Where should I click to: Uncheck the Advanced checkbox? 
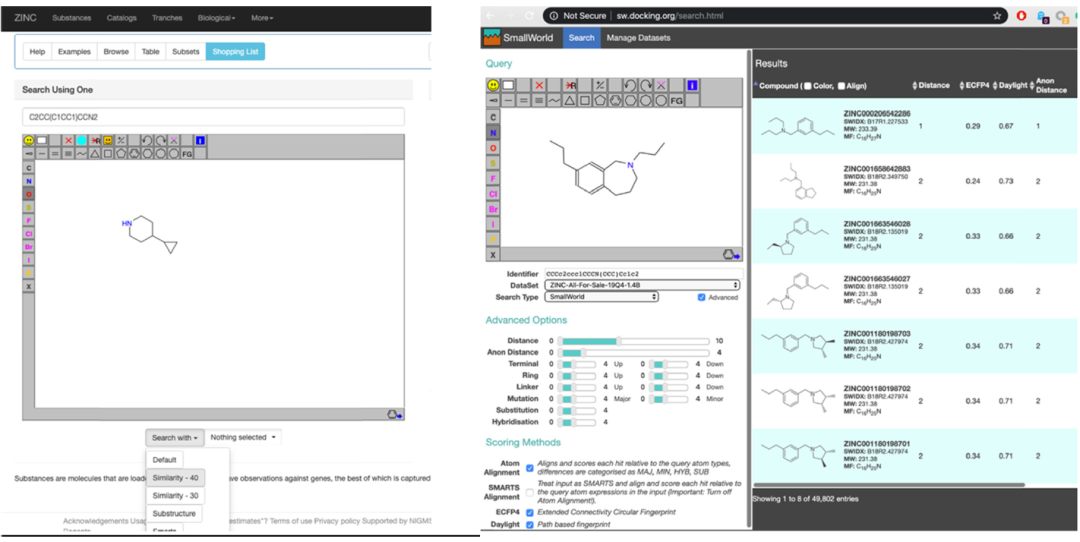coord(701,298)
